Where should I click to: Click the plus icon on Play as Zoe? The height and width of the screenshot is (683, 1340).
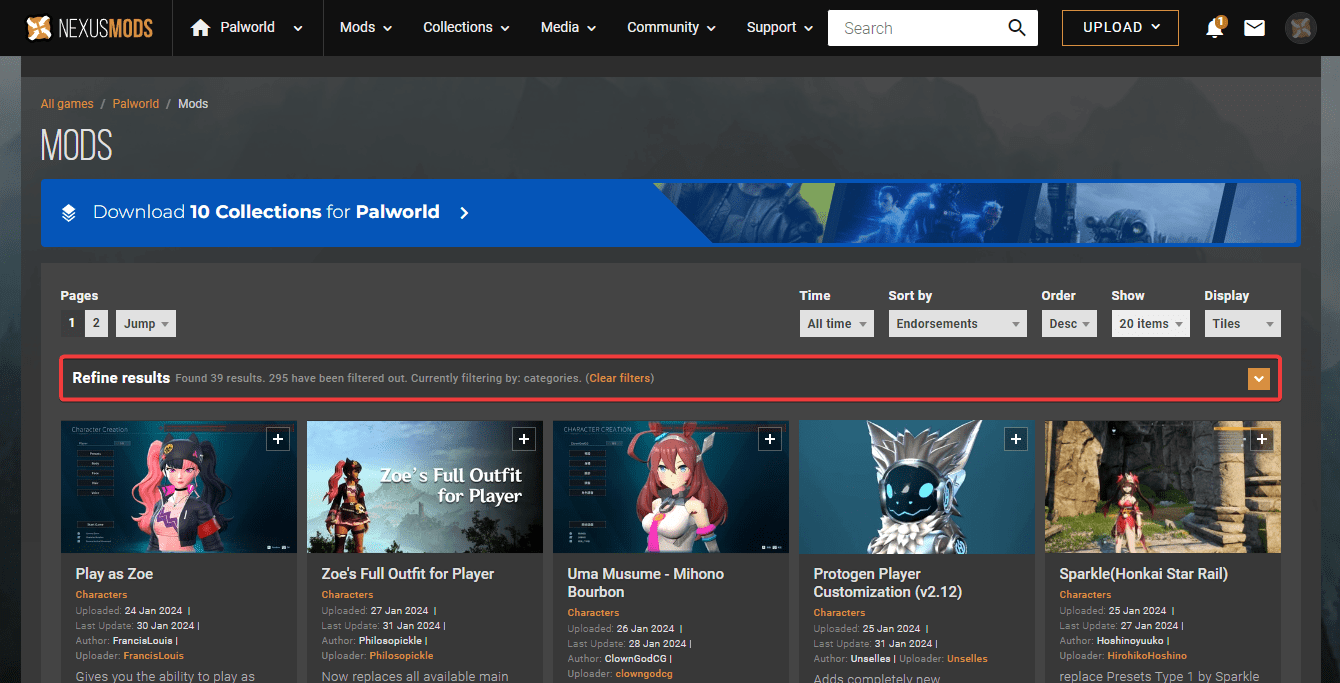click(278, 439)
